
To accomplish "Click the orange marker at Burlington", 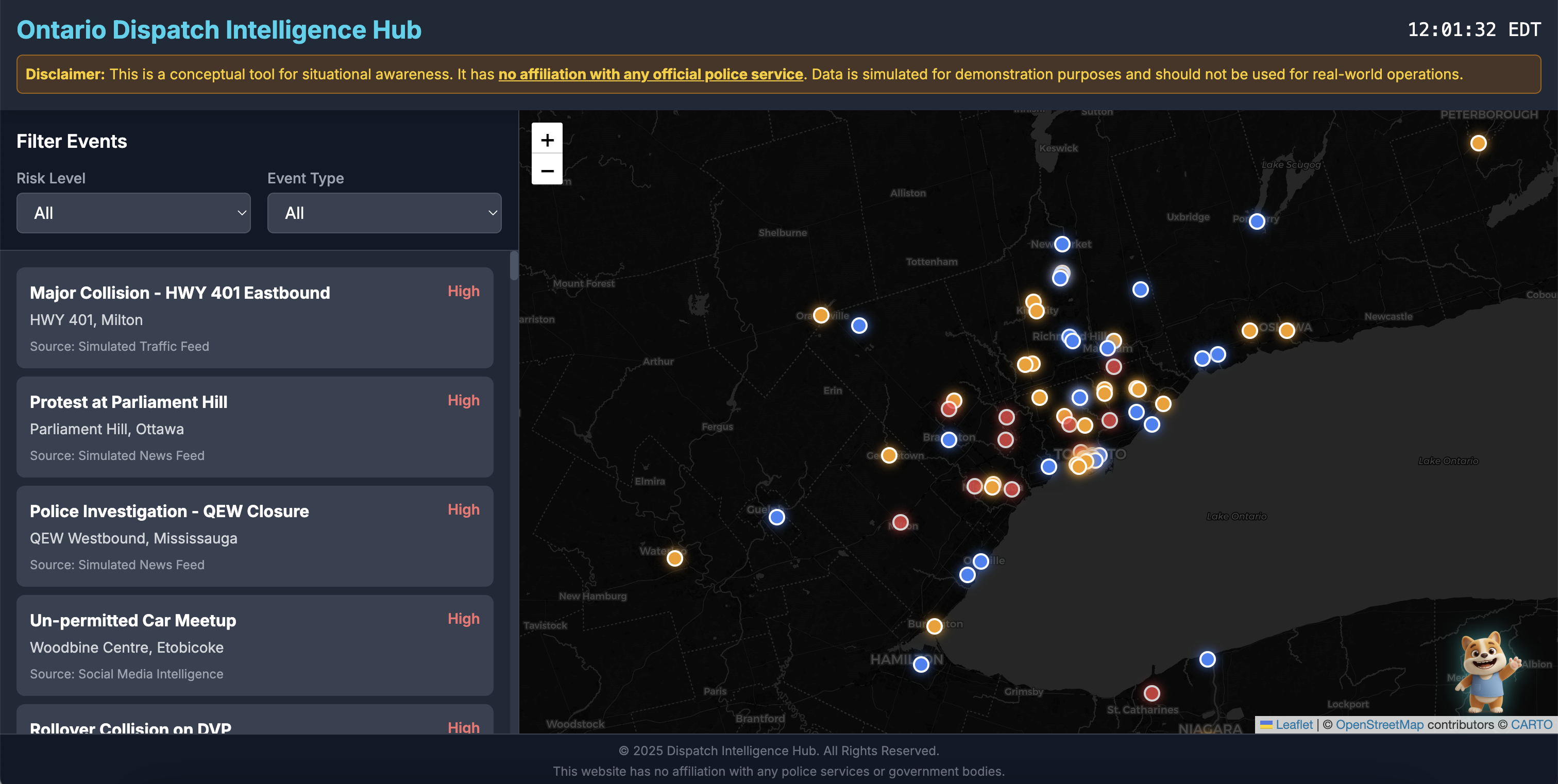I will [x=934, y=626].
